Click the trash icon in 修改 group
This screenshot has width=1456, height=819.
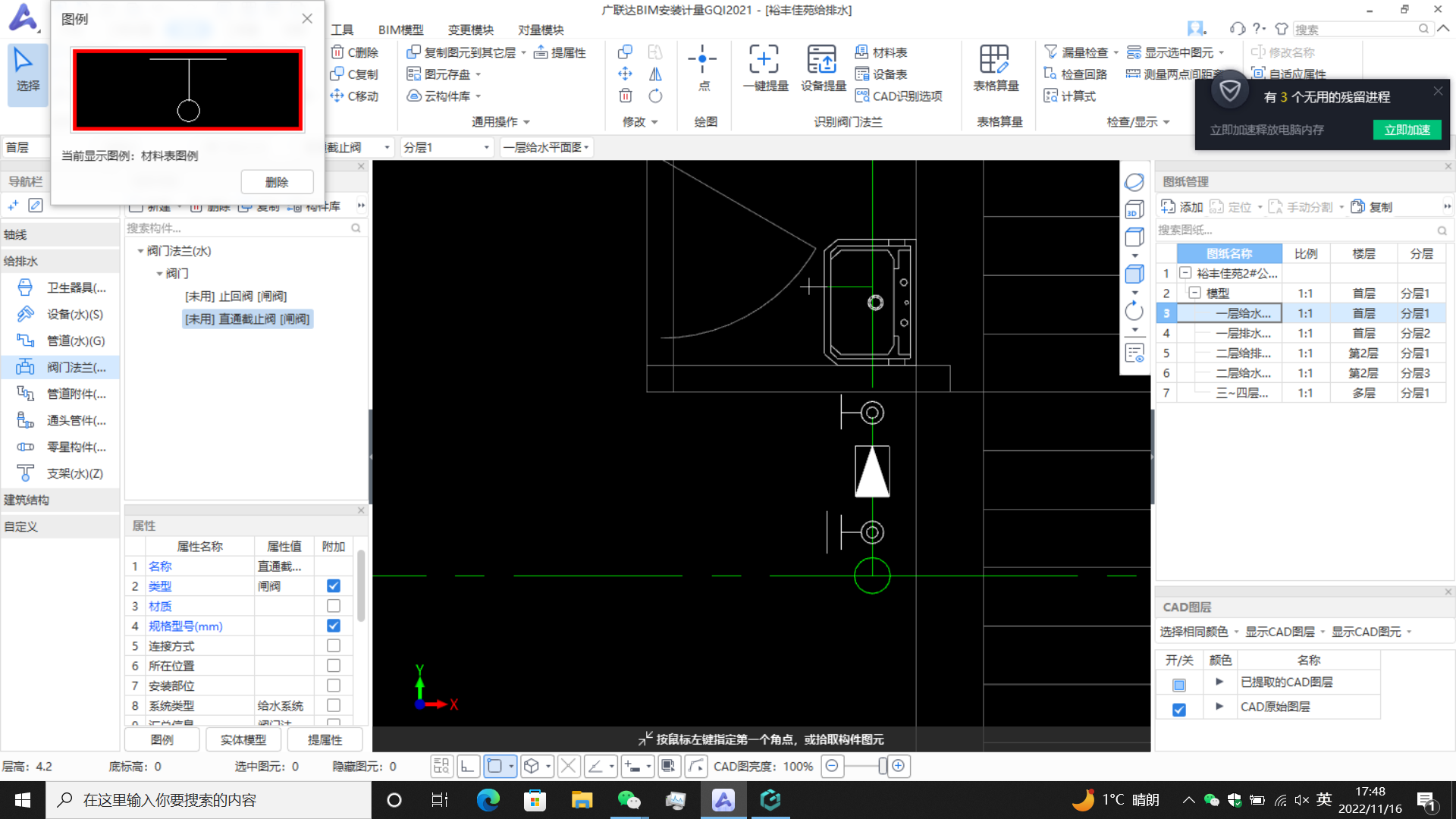[x=625, y=96]
